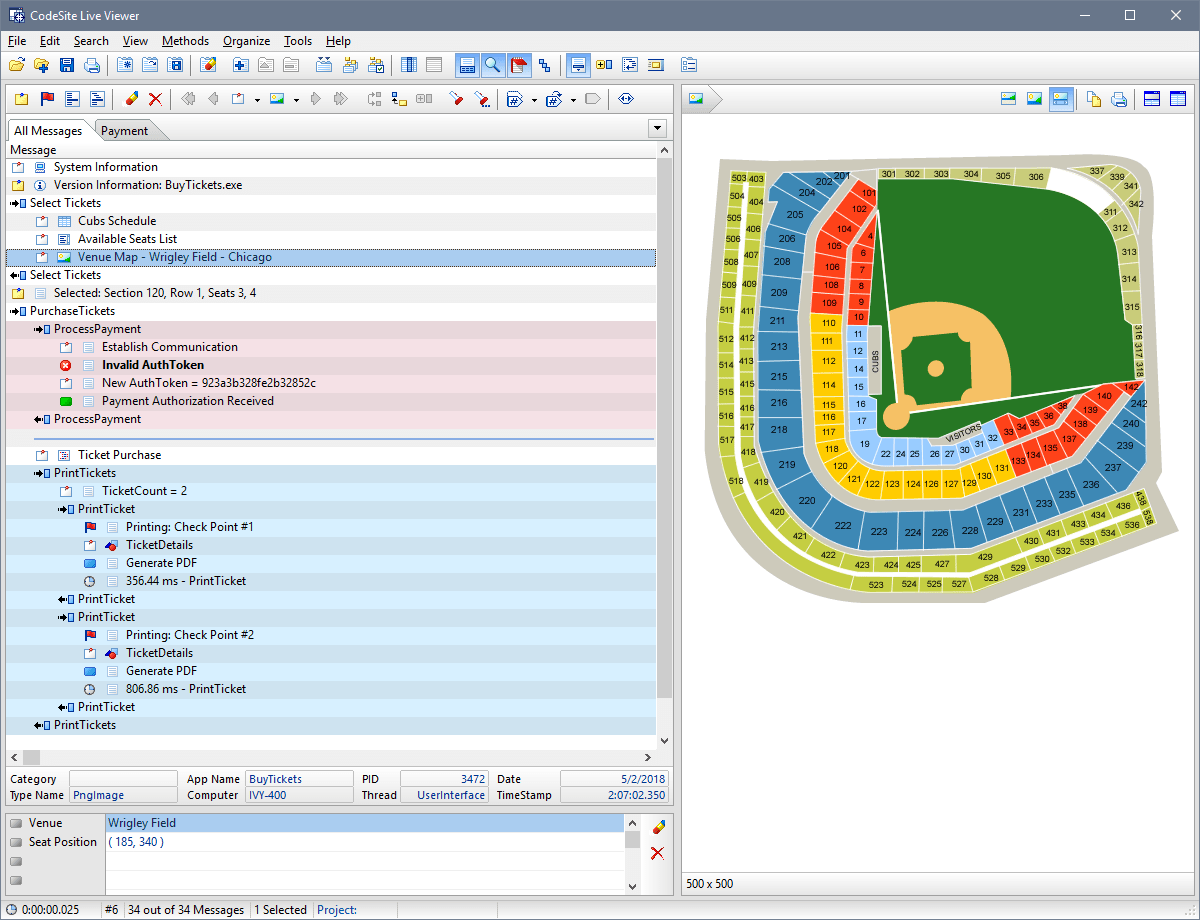Toggle the highlighted red notebook icon in toolbar
Image resolution: width=1200 pixels, height=920 pixels.
(519, 65)
